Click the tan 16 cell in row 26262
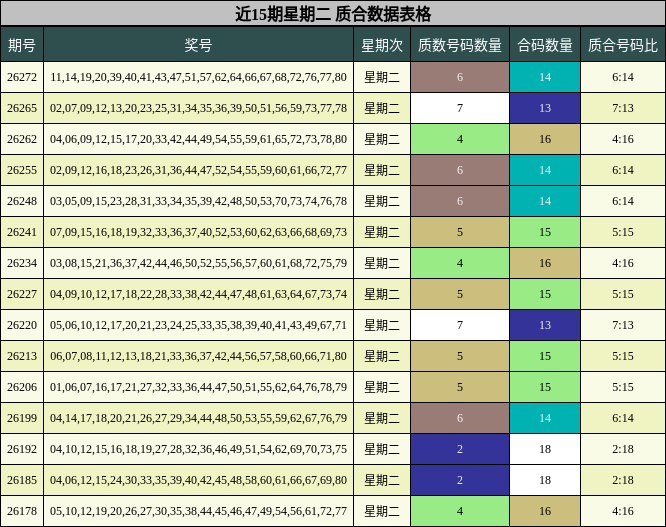Screen dimensions: 666x527 (545, 139)
